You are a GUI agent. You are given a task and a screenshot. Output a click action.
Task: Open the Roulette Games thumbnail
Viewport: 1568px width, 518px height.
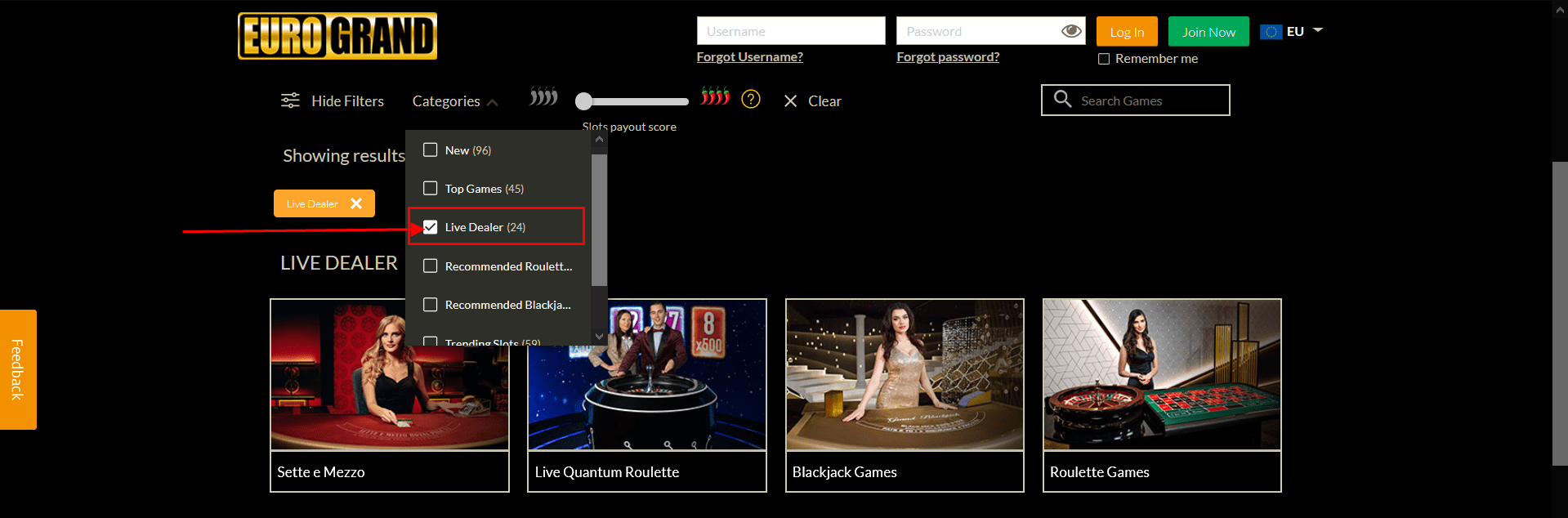1162,375
